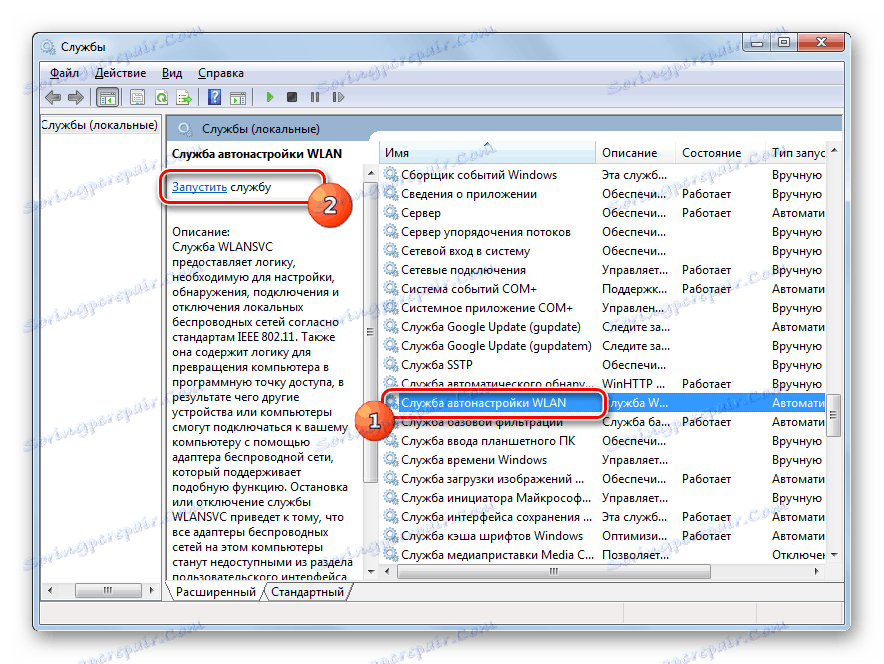
Task: Click the description pane scroll-down arrow
Action: [x=370, y=572]
